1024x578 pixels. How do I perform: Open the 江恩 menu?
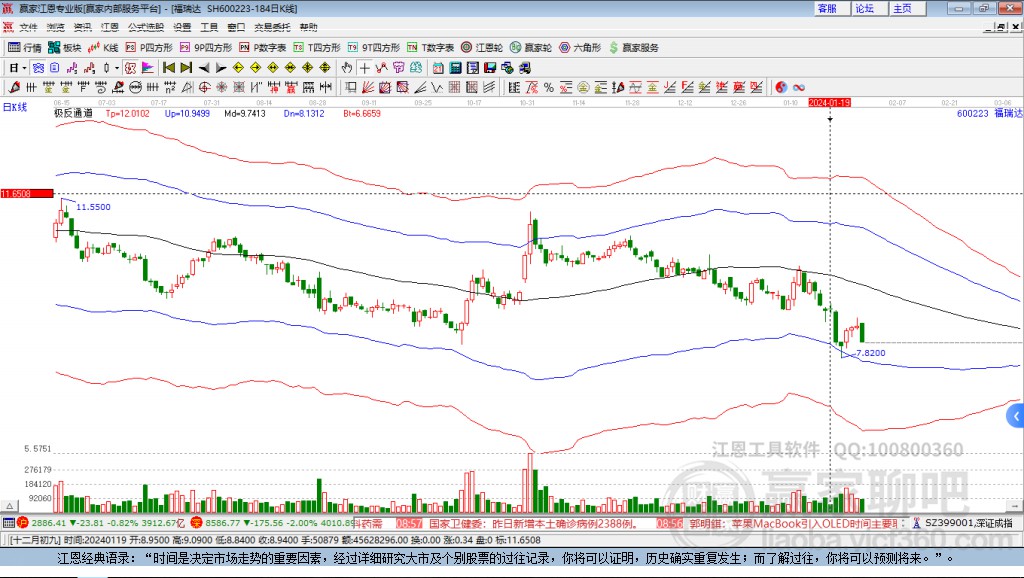(x=109, y=27)
